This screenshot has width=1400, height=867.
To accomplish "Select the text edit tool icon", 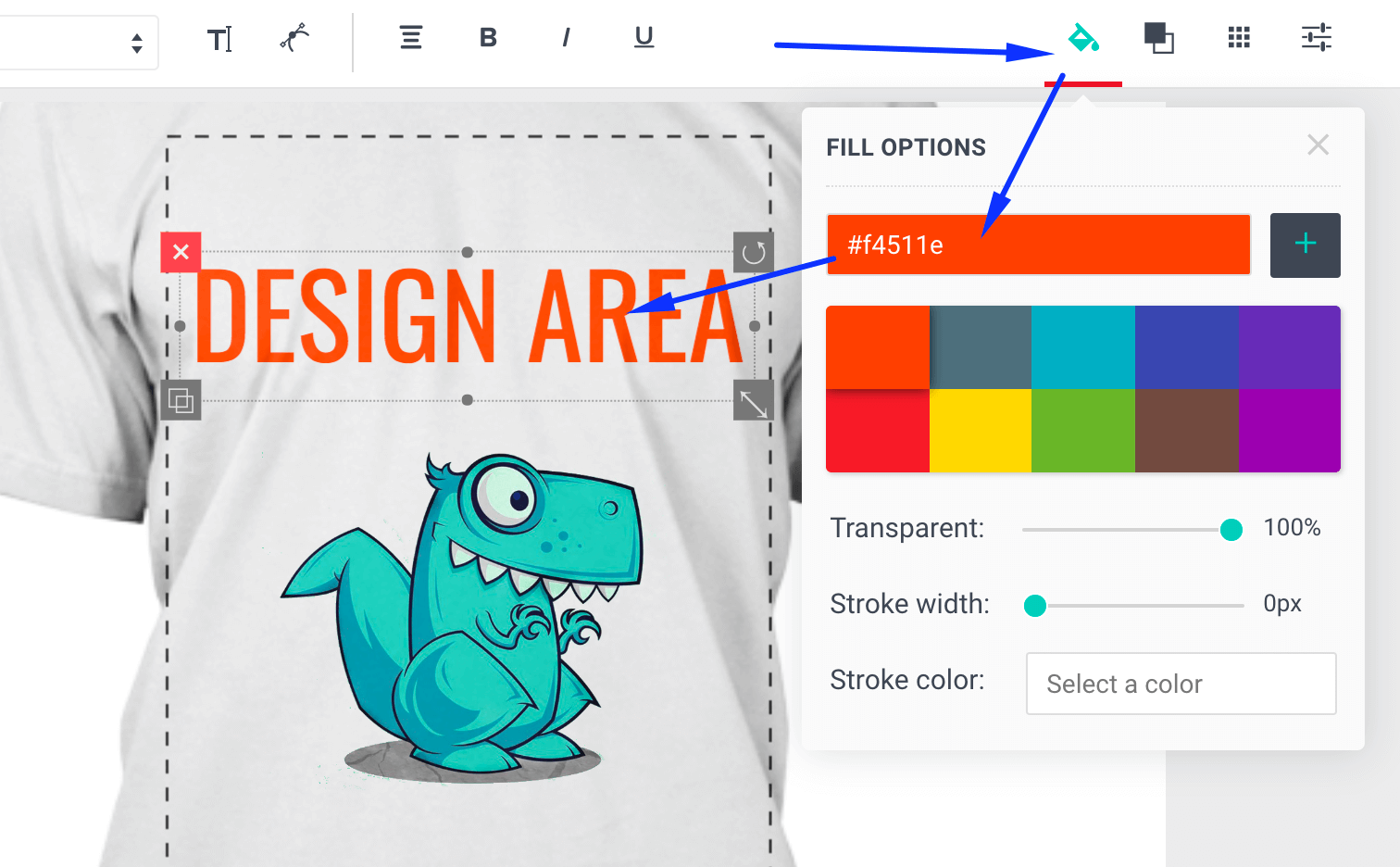I will [x=219, y=39].
